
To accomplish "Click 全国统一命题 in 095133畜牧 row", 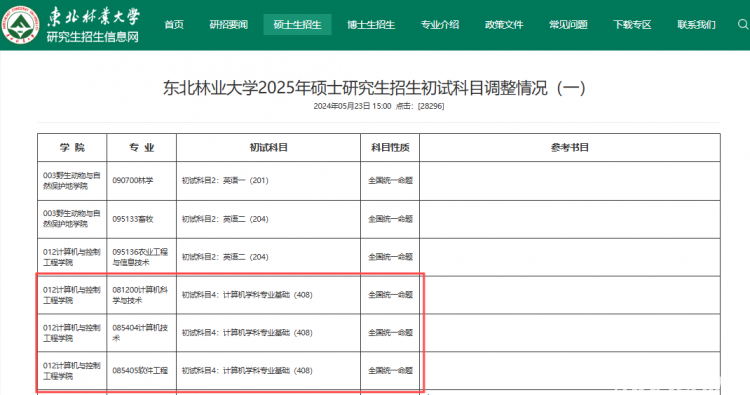I will click(x=390, y=219).
